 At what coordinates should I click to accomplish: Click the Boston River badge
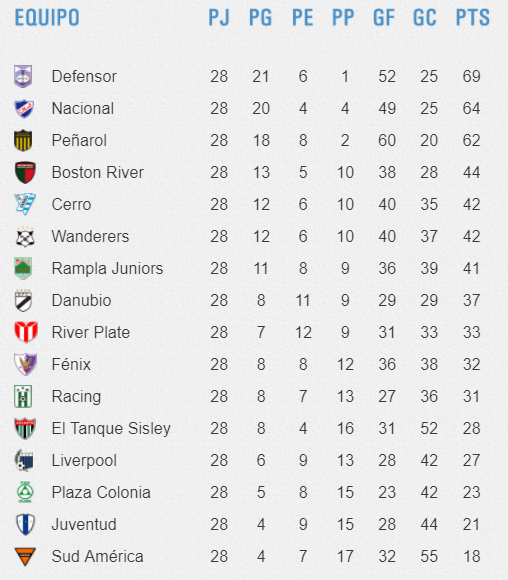click(x=25, y=173)
